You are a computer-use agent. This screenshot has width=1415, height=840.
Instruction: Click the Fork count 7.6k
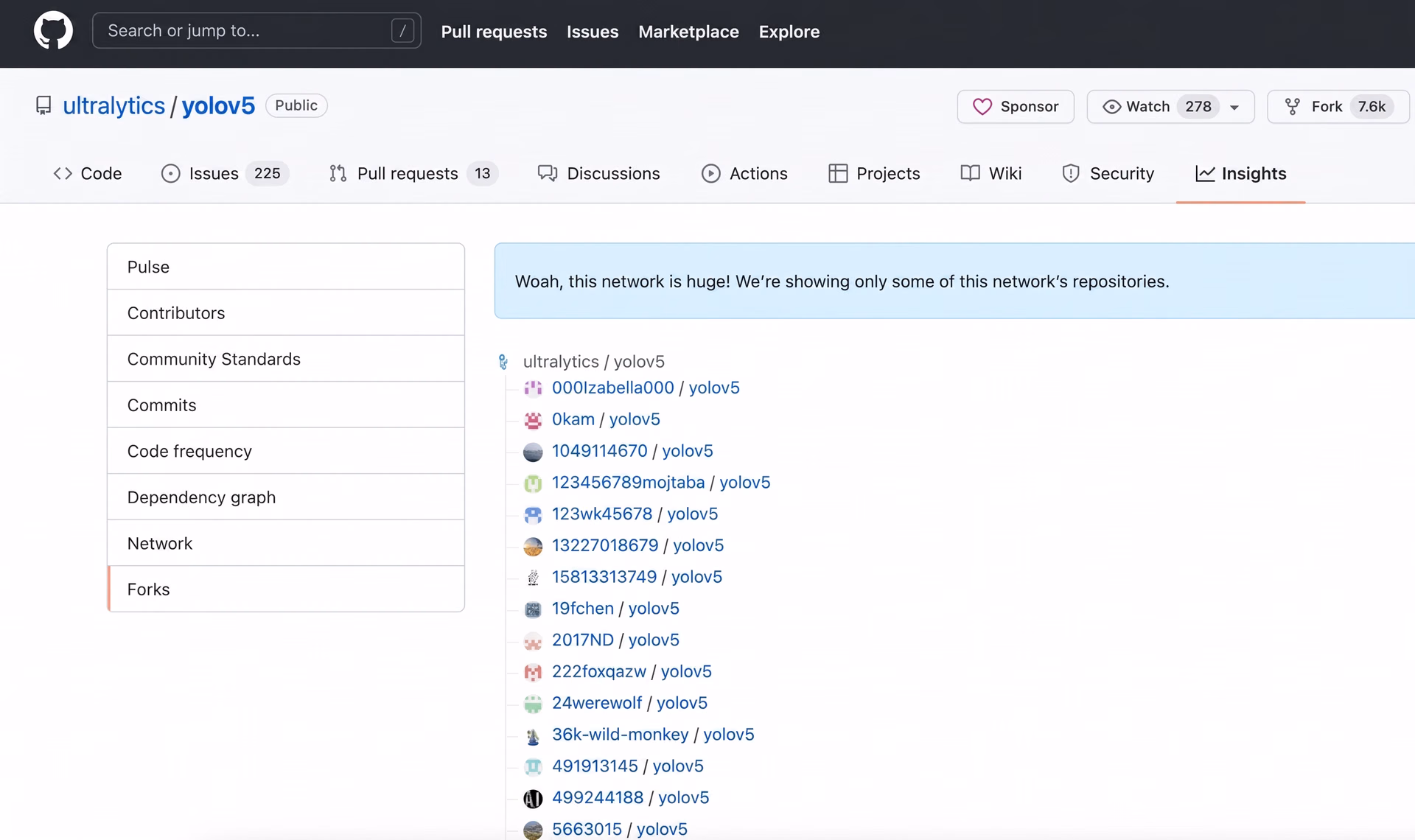coord(1372,107)
